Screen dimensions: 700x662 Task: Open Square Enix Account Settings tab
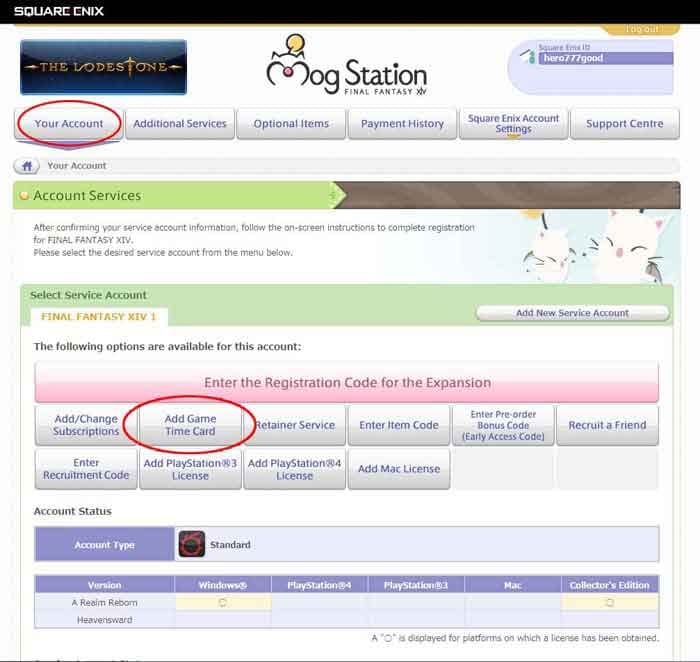tap(513, 124)
